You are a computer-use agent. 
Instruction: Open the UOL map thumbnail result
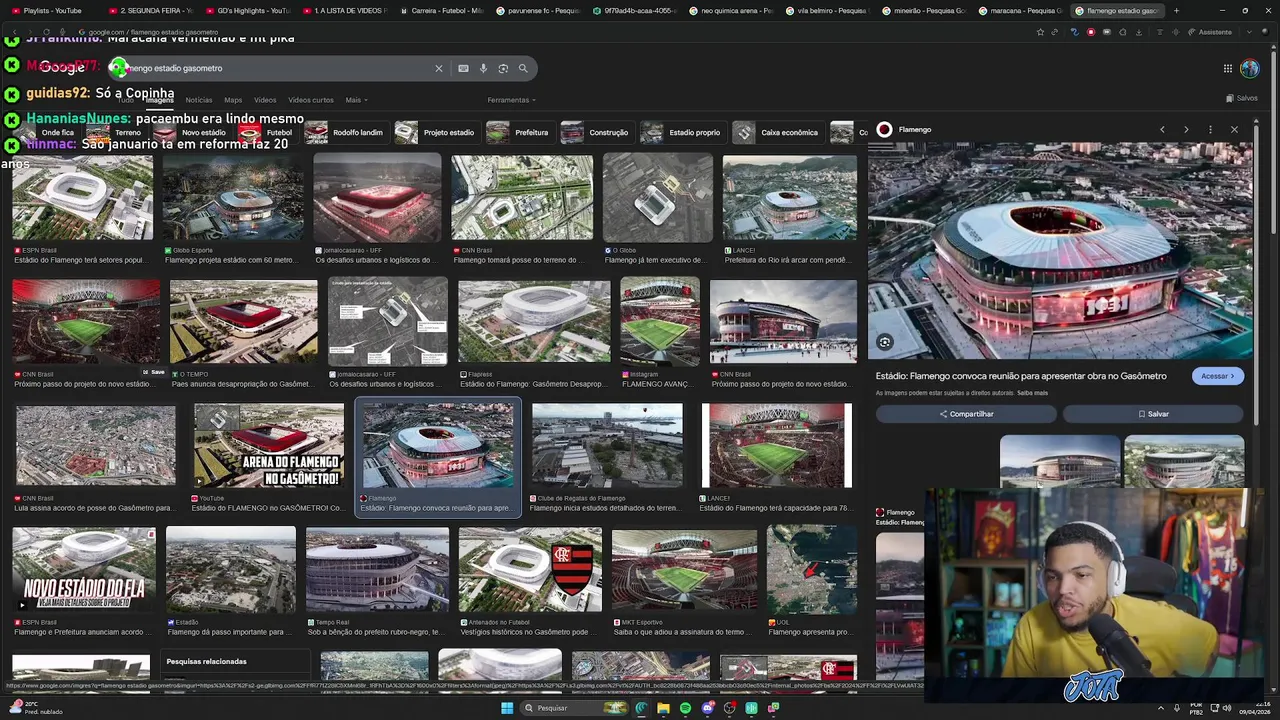pyautogui.click(x=811, y=570)
